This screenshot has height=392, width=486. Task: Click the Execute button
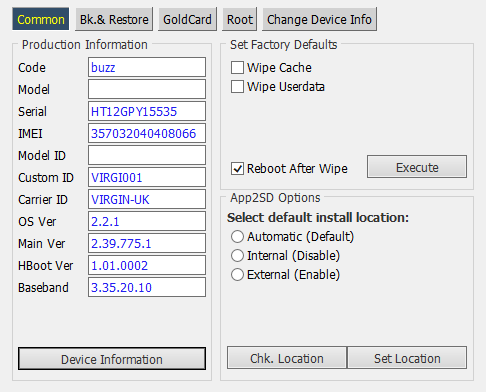[x=417, y=167]
